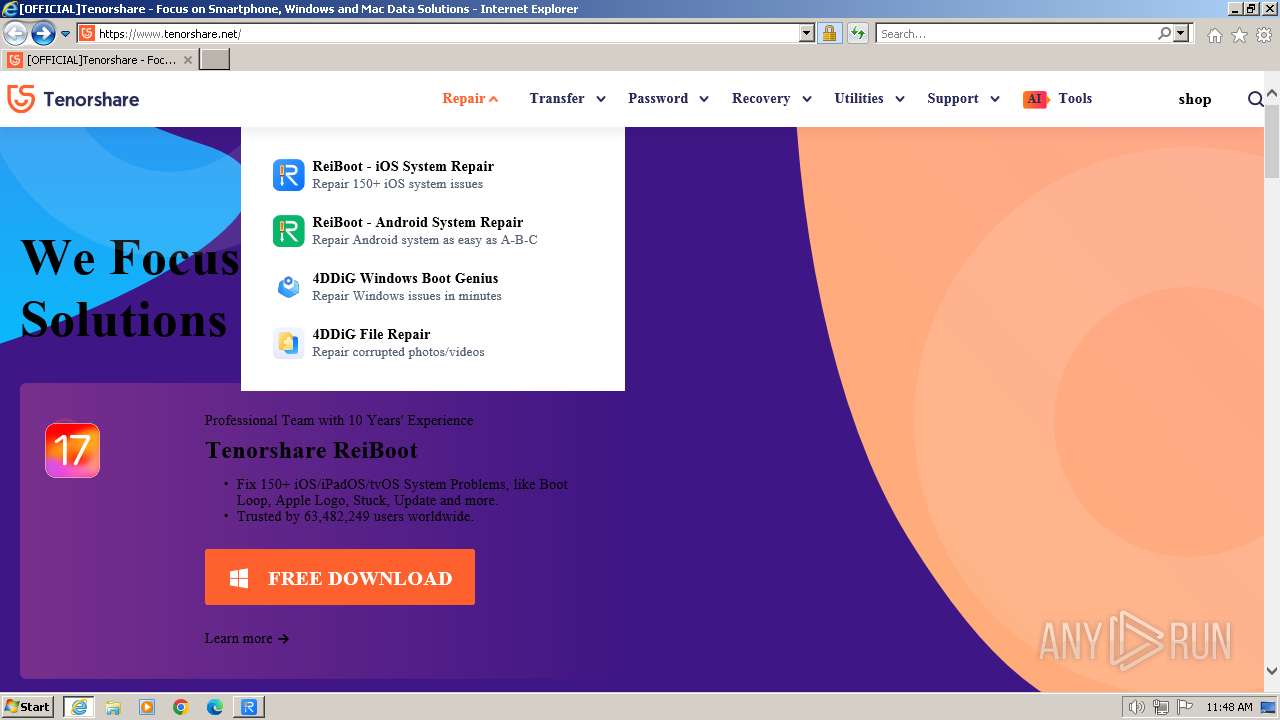Click "Trusted by 63,482,249 users worldwide" text
Image resolution: width=1280 pixels, height=720 pixels.
354,517
